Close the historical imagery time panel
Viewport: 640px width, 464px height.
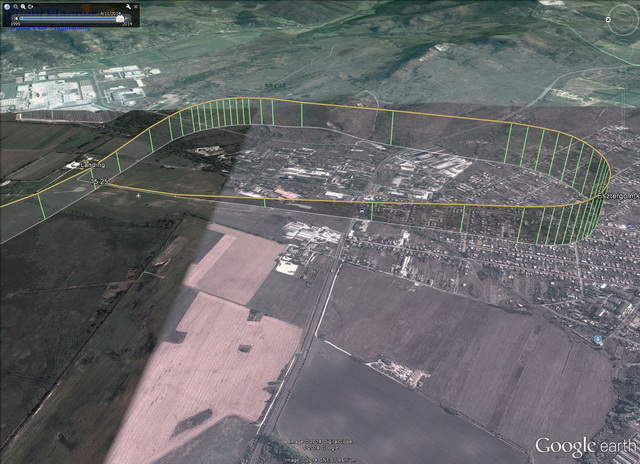pos(136,7)
